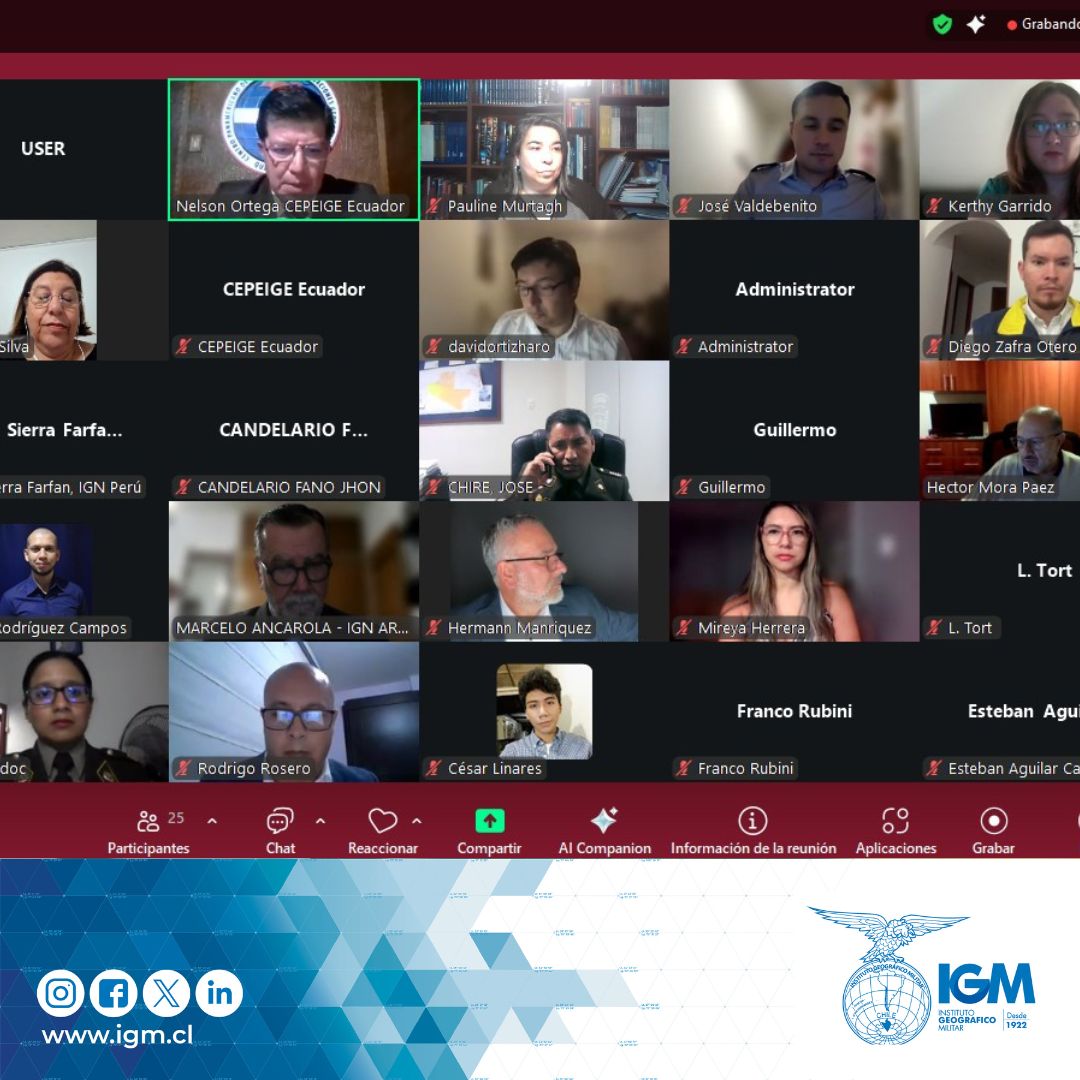Click muted mic icon beside CEPEIGE Ecuador label
The height and width of the screenshot is (1080, 1080).
pos(183,346)
